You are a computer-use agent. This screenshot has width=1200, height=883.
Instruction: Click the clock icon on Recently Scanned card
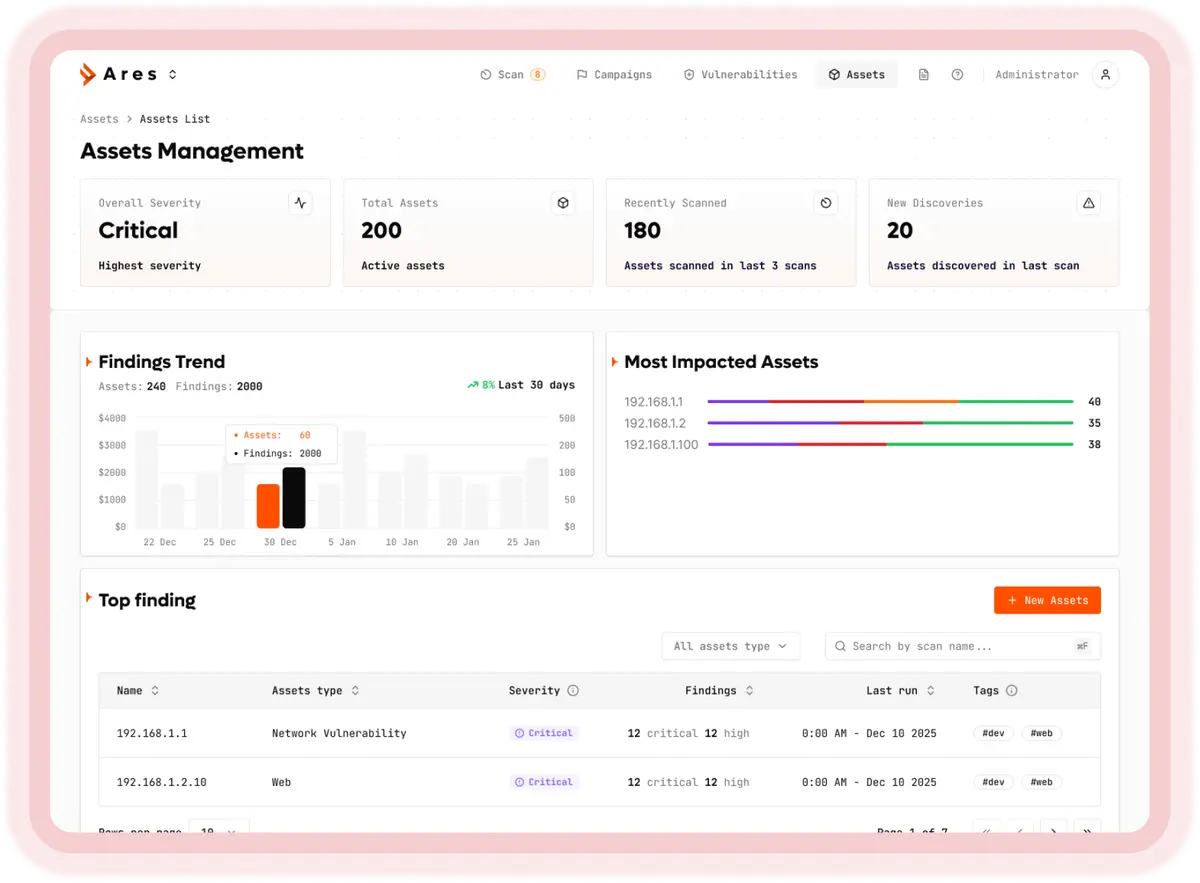826,202
